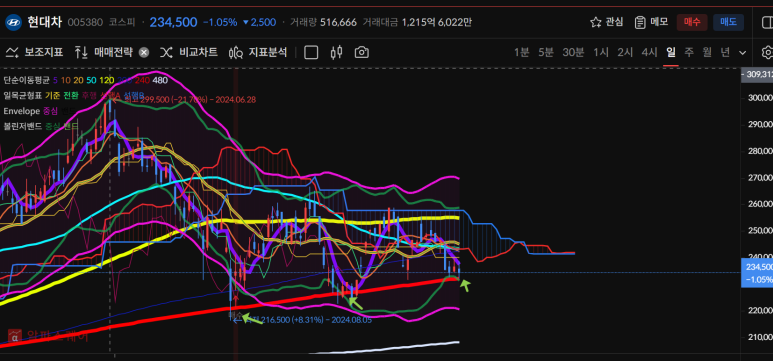
Task: Click the current price 234,500 in the header
Action: [174, 22]
